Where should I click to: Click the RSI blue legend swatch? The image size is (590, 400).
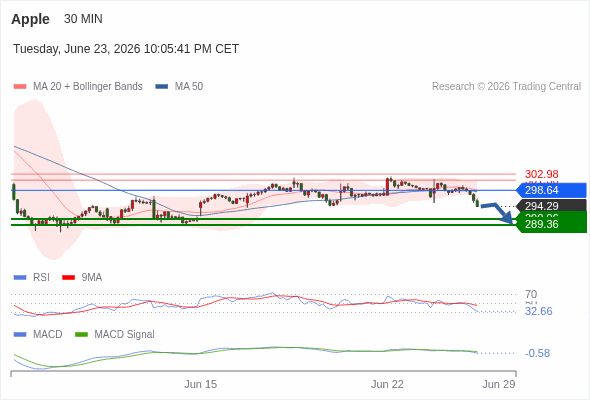tap(20, 278)
